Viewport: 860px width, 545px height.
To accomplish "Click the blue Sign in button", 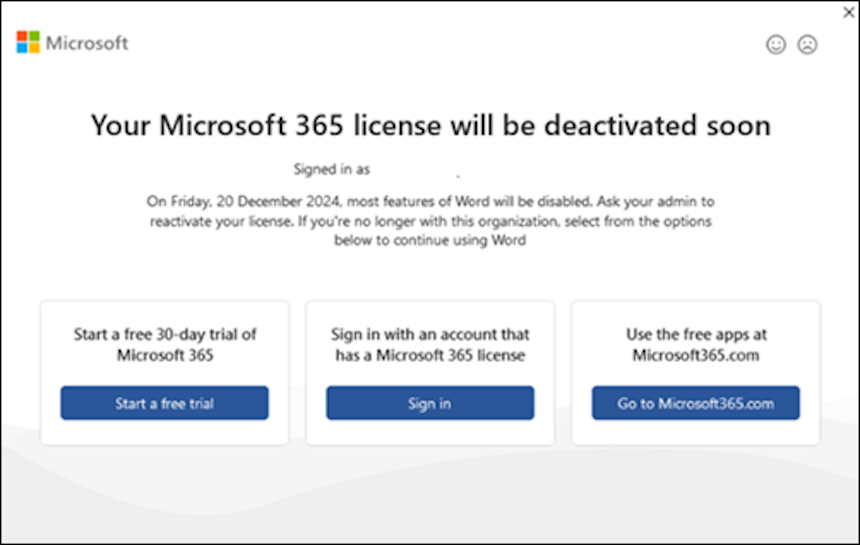I will point(430,403).
